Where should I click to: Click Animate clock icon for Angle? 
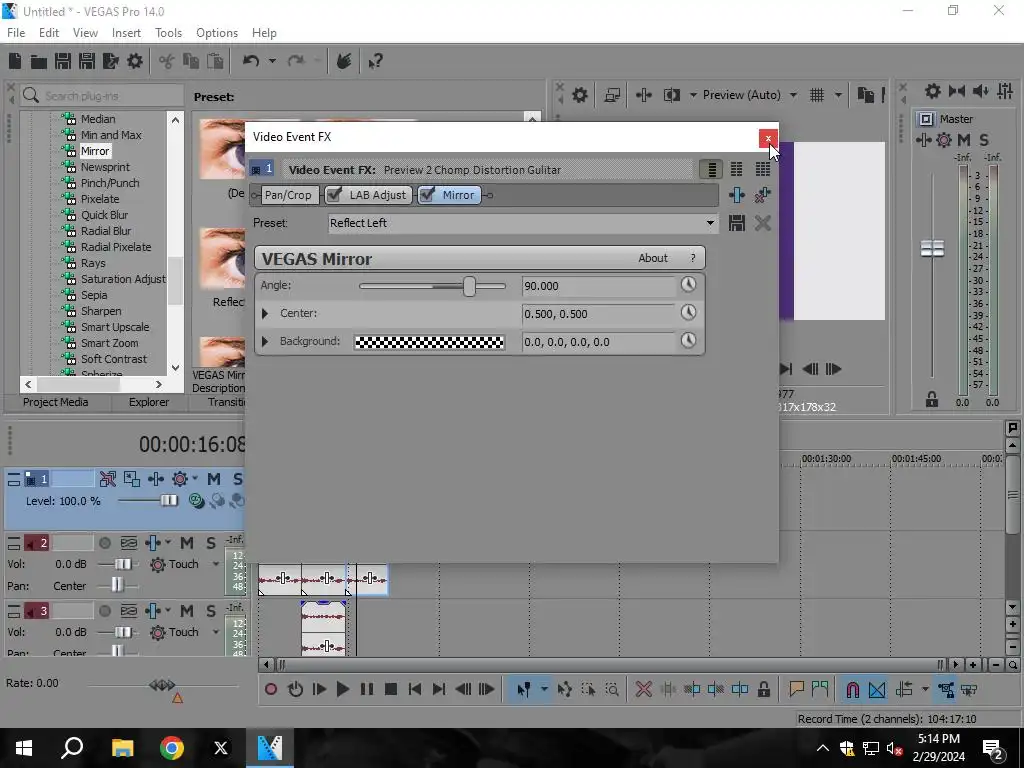click(x=688, y=285)
